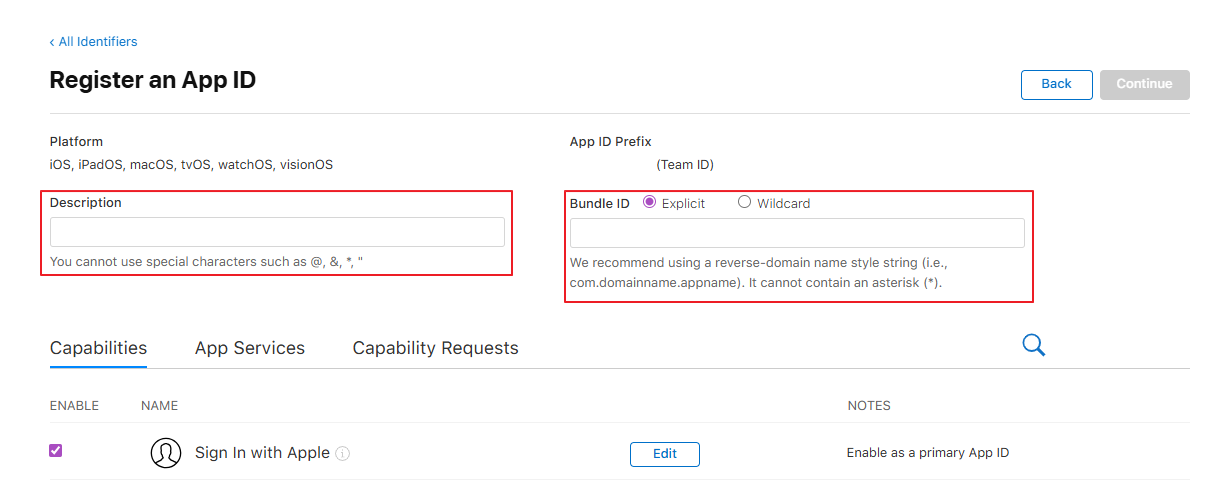The image size is (1220, 489).
Task: Choose the Wildcard Bundle ID option
Action: pos(744,202)
